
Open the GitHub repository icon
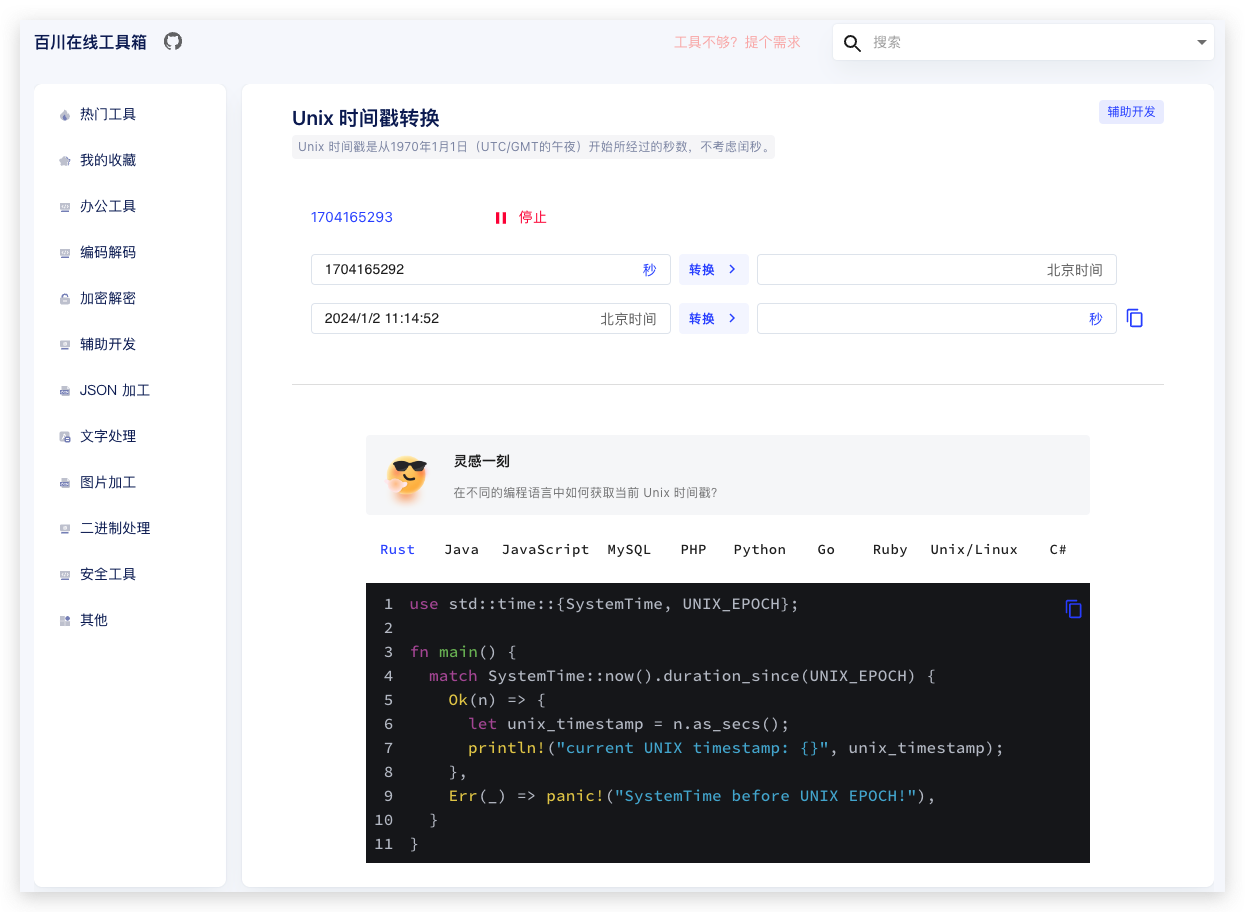click(173, 41)
